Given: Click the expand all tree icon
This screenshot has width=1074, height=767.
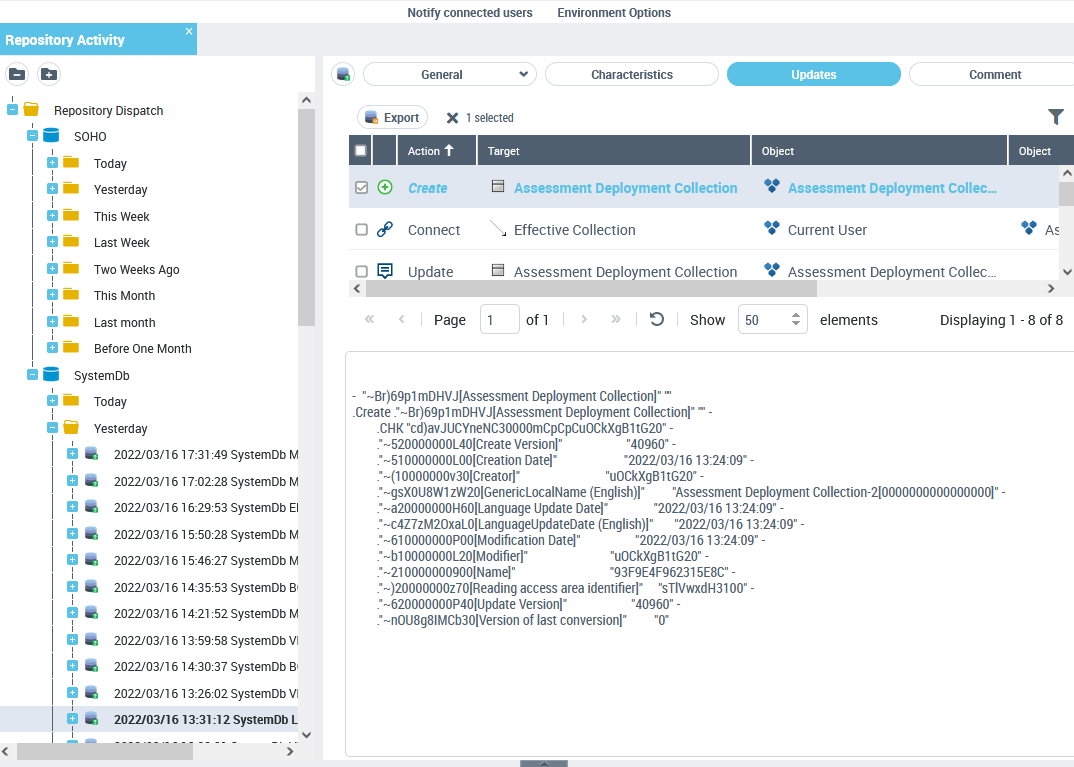Looking at the screenshot, I should click(49, 74).
